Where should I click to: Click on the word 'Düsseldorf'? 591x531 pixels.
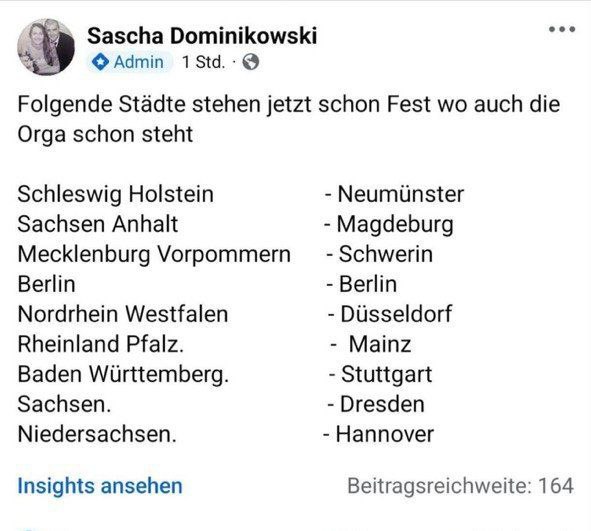click(396, 314)
